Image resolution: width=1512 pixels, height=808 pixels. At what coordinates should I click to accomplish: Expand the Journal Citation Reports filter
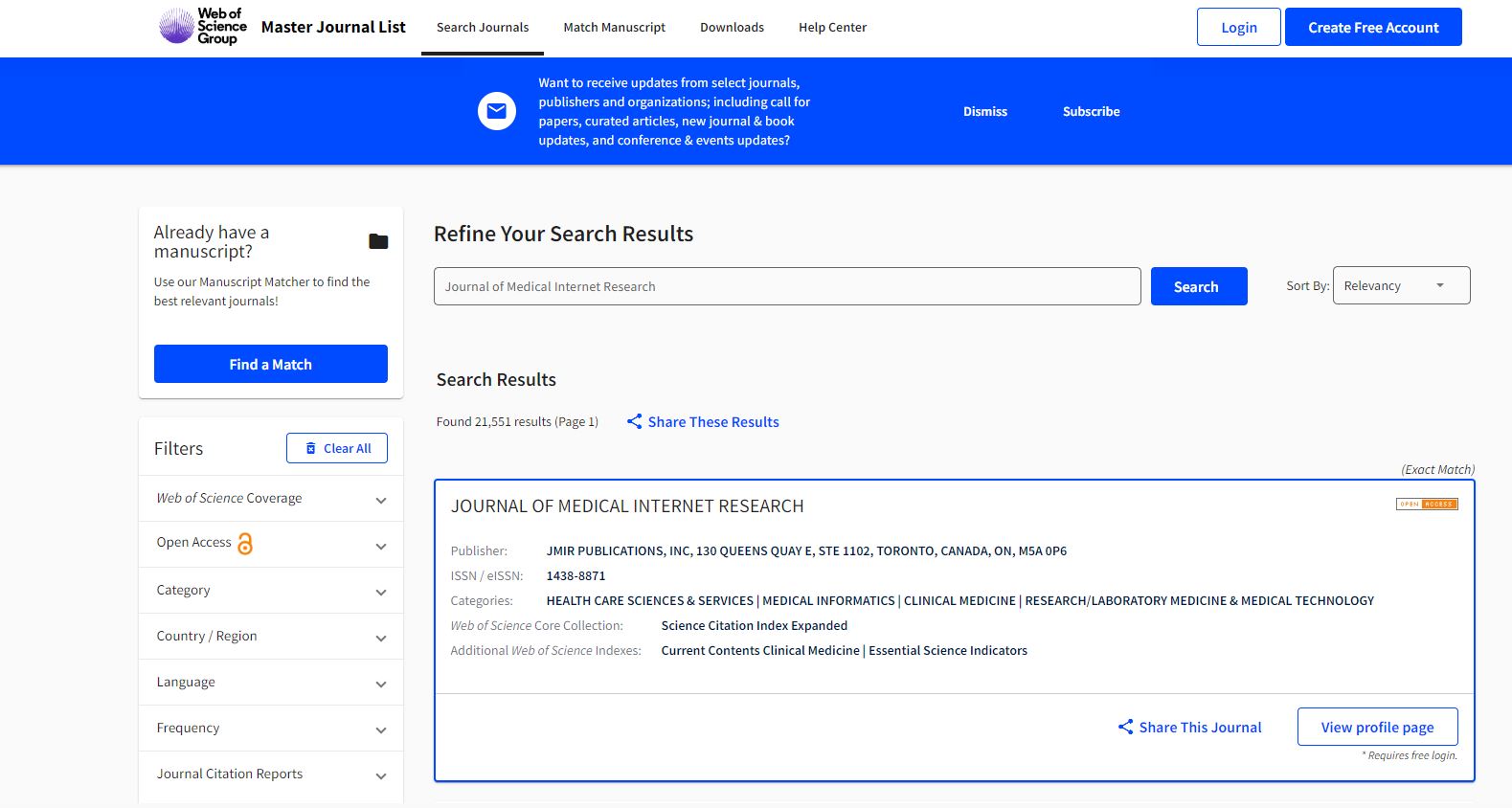pos(271,774)
